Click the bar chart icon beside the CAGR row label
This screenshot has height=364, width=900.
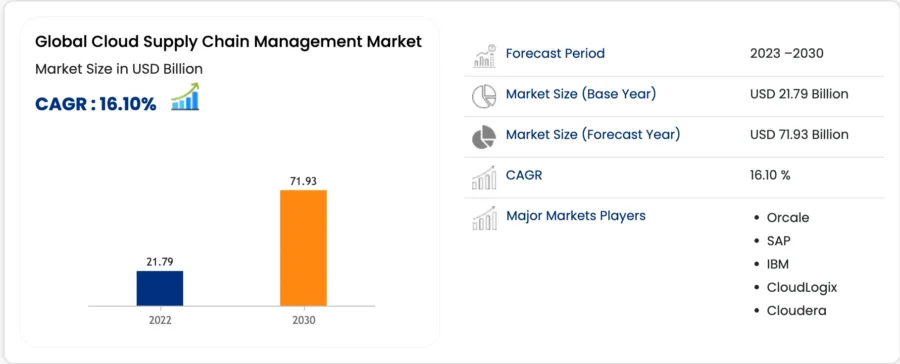[x=484, y=177]
